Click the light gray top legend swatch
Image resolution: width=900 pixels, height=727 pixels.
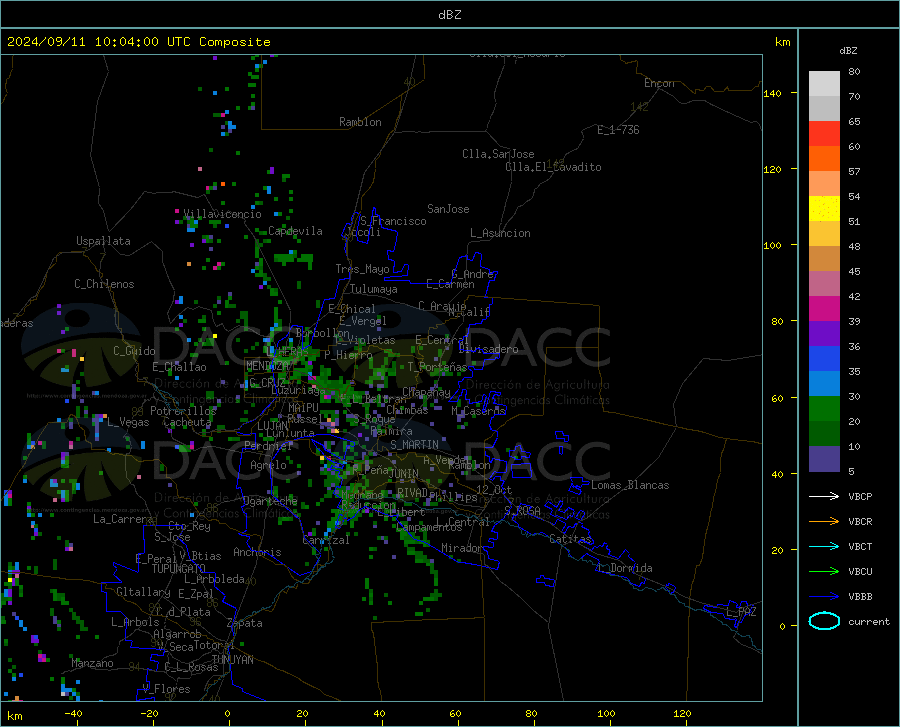[824, 84]
